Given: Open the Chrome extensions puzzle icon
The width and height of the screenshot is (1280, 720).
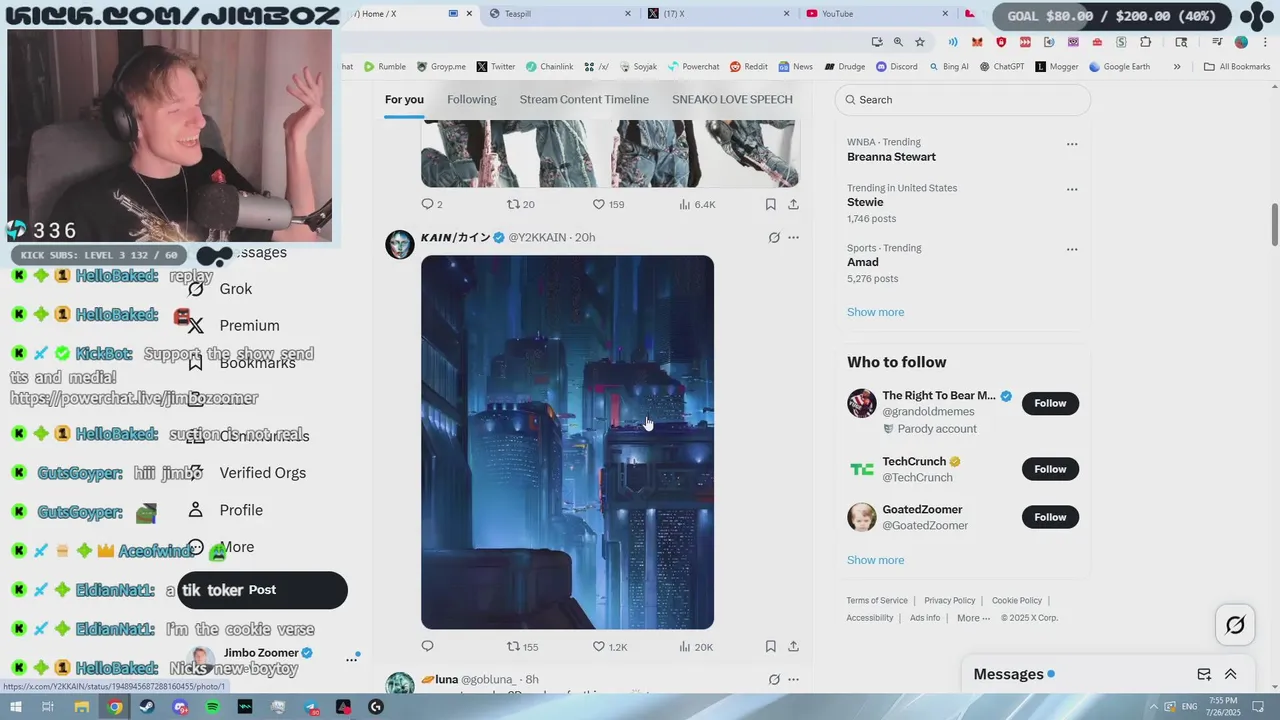Looking at the screenshot, I should pyautogui.click(x=1145, y=42).
